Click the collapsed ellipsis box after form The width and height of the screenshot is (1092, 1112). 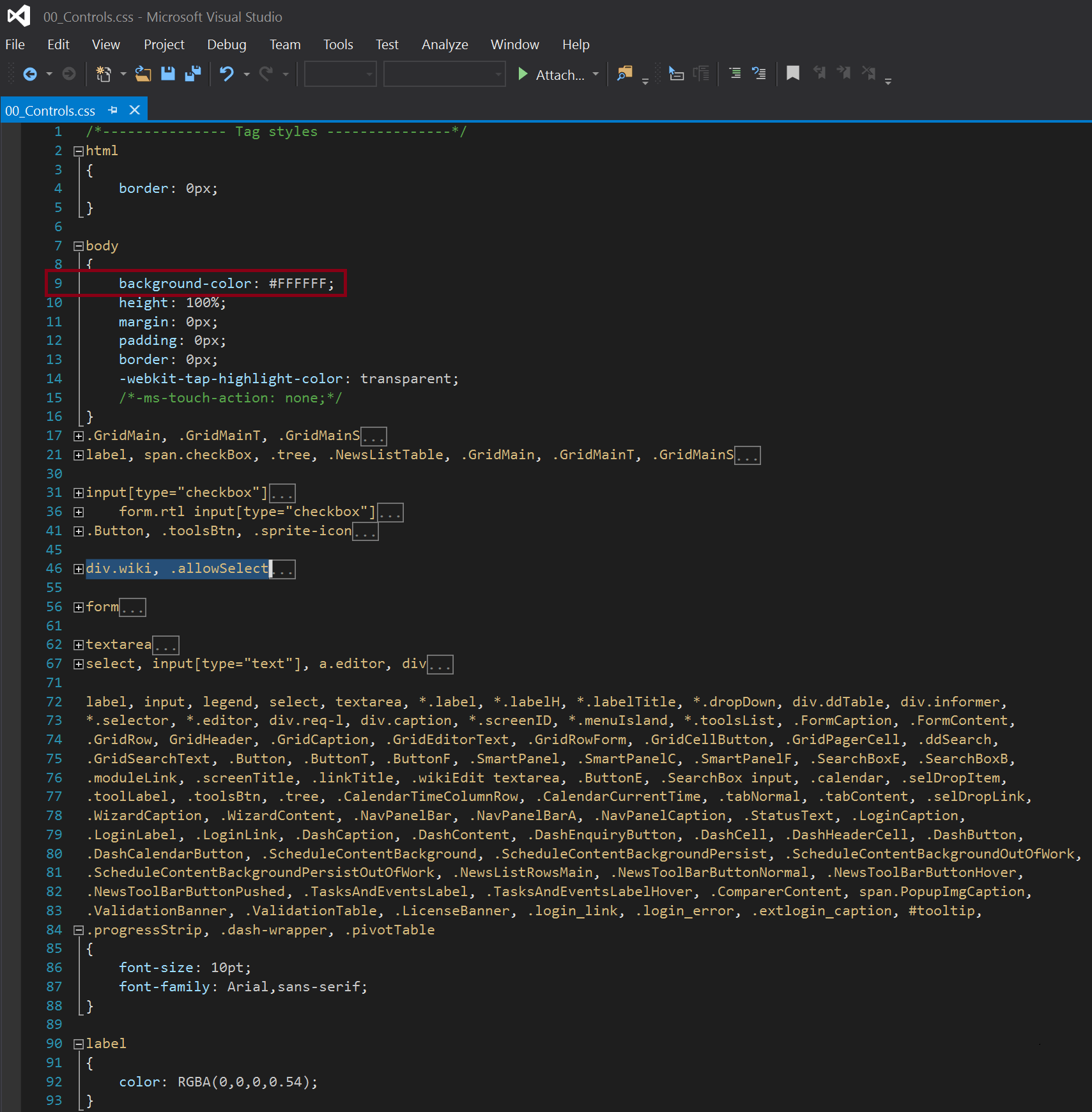[x=133, y=607]
